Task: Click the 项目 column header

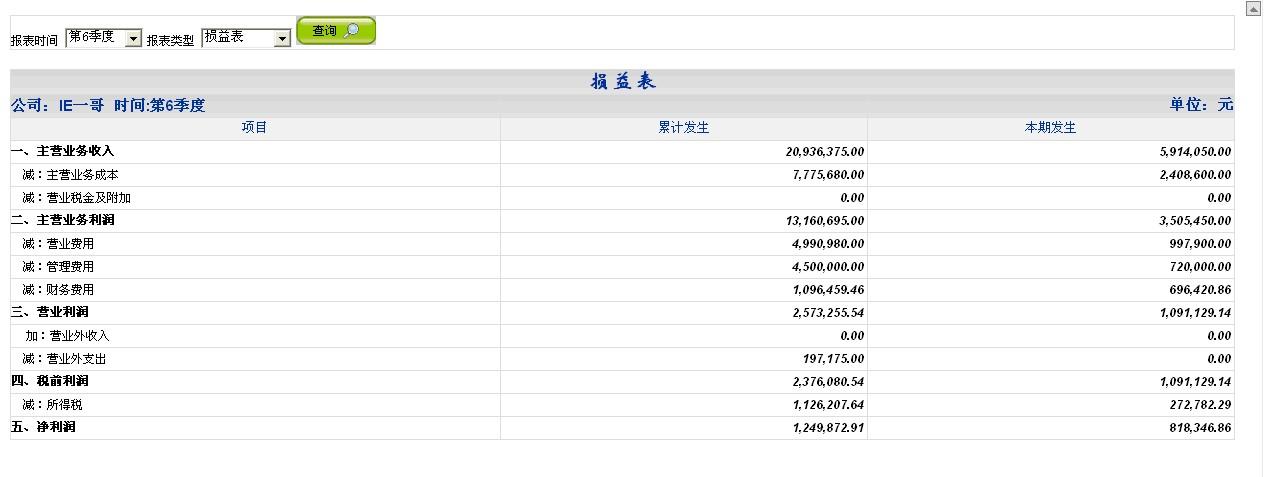Action: [x=255, y=128]
